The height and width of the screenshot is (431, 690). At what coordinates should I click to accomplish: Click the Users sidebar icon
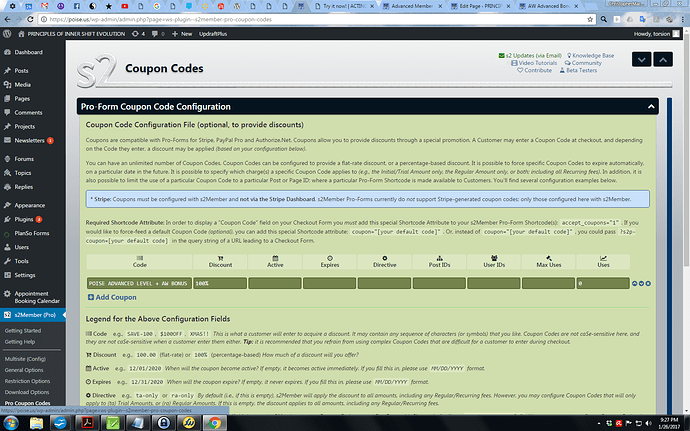tap(7, 247)
